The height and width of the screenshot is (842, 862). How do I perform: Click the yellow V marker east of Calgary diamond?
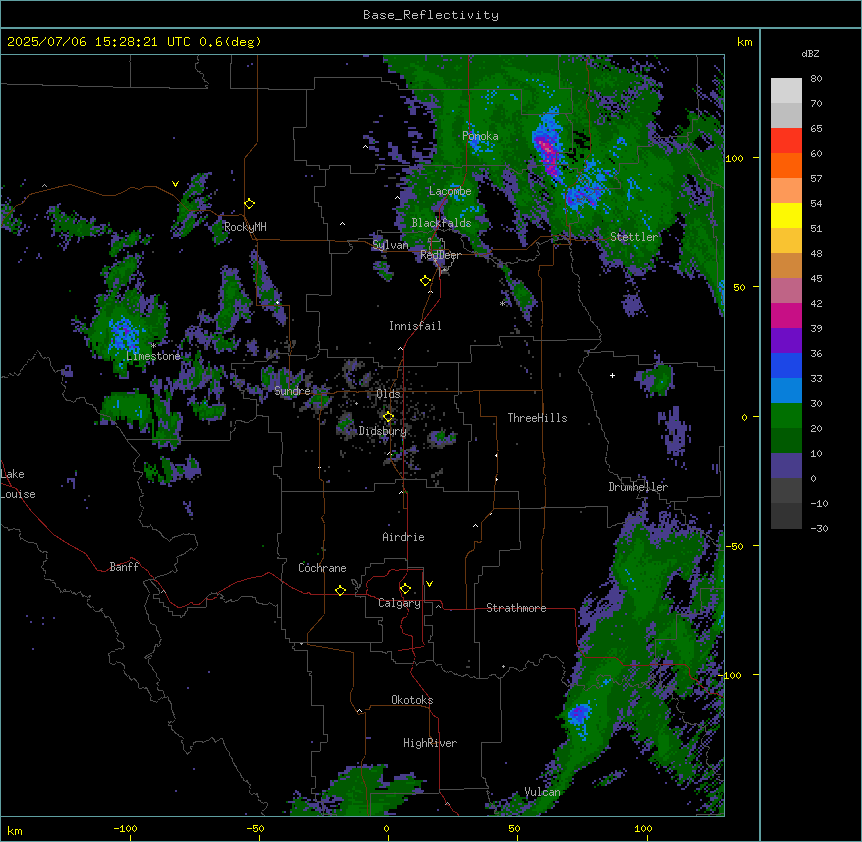[429, 584]
